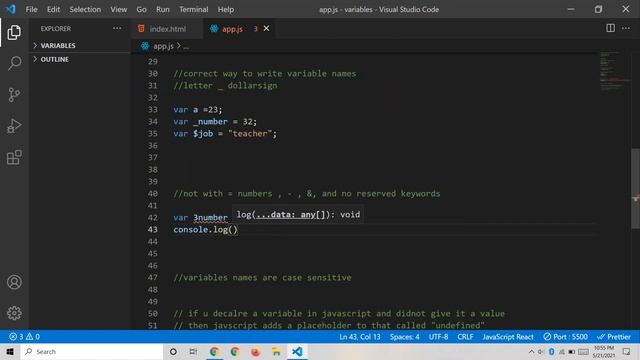Click inside console.log() parentheses on line 43
Viewport: 640px width, 360px height.
[233, 229]
